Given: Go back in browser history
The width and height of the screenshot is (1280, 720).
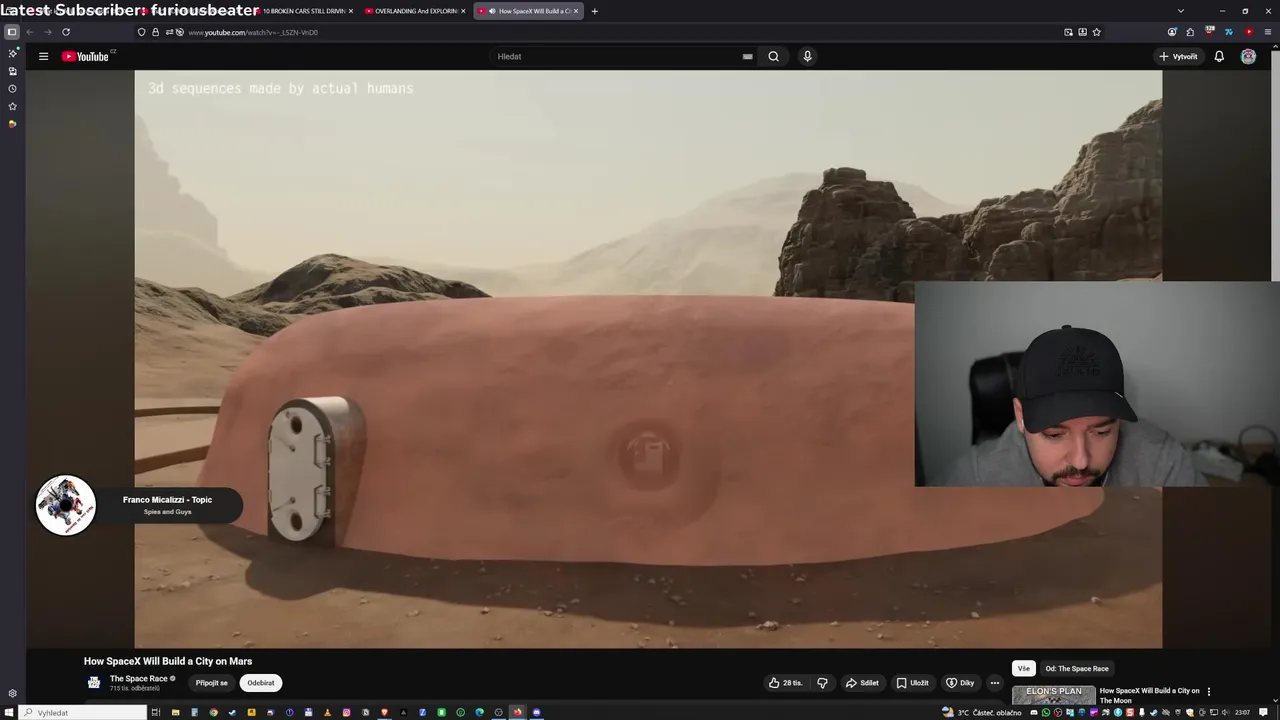Looking at the screenshot, I should coord(30,32).
